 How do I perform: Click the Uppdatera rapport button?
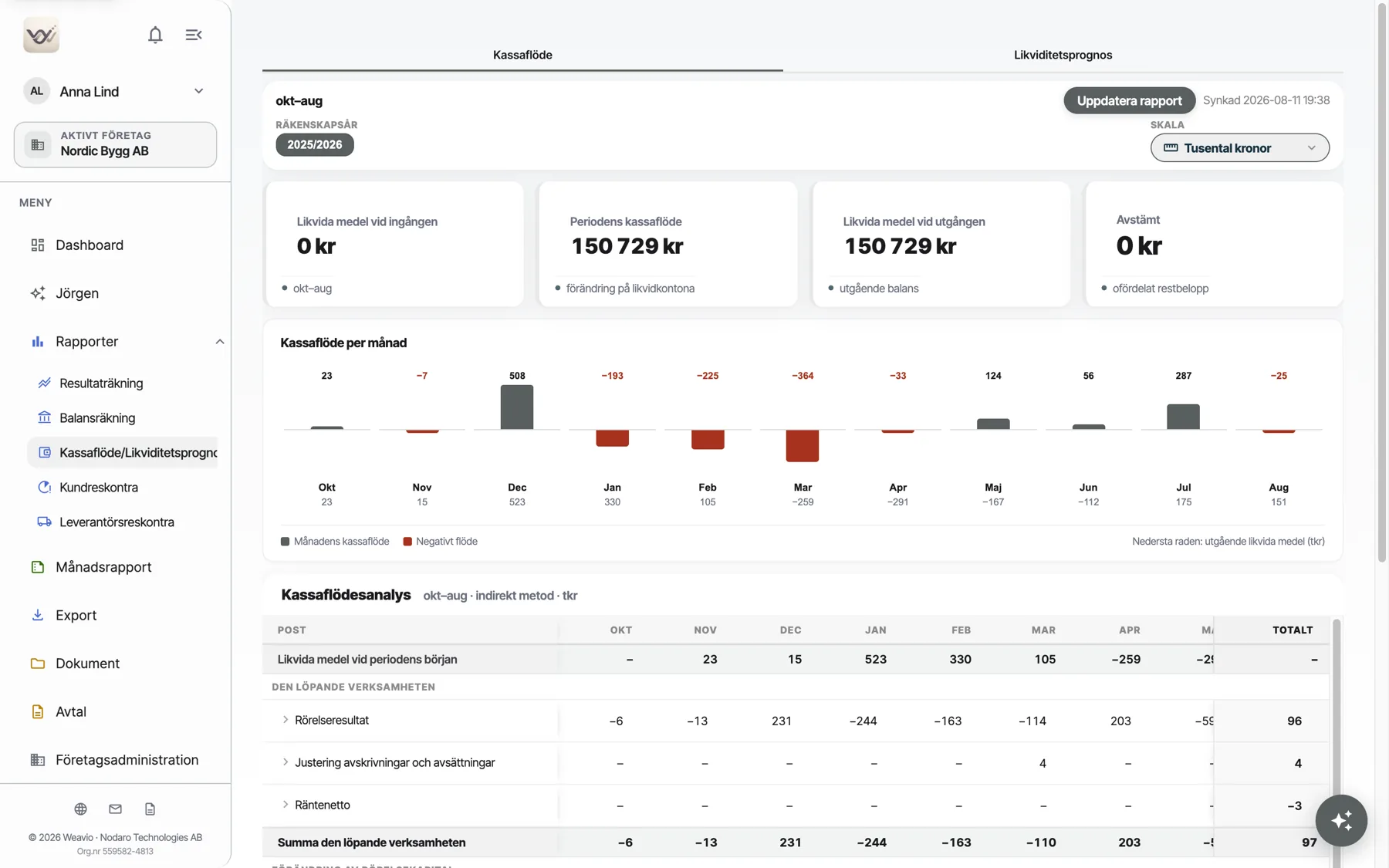pos(1129,100)
